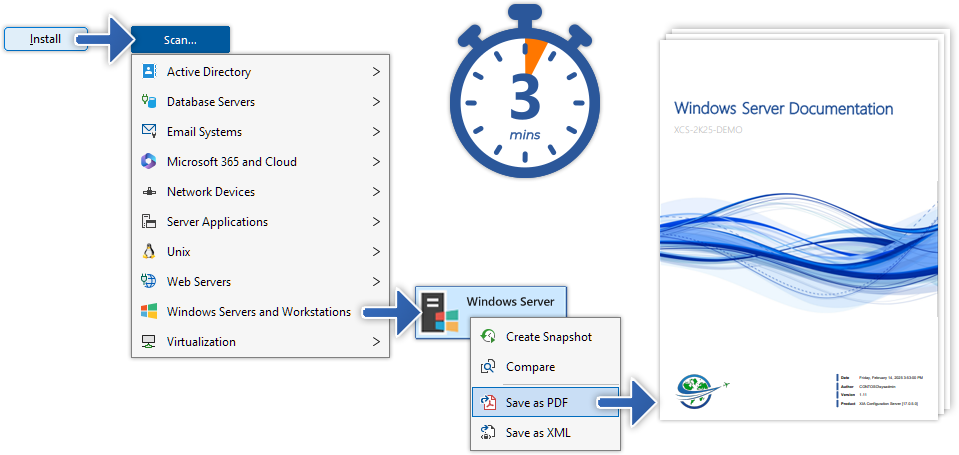Click the globe airplane logo on cover
The height and width of the screenshot is (455, 959).
click(703, 391)
